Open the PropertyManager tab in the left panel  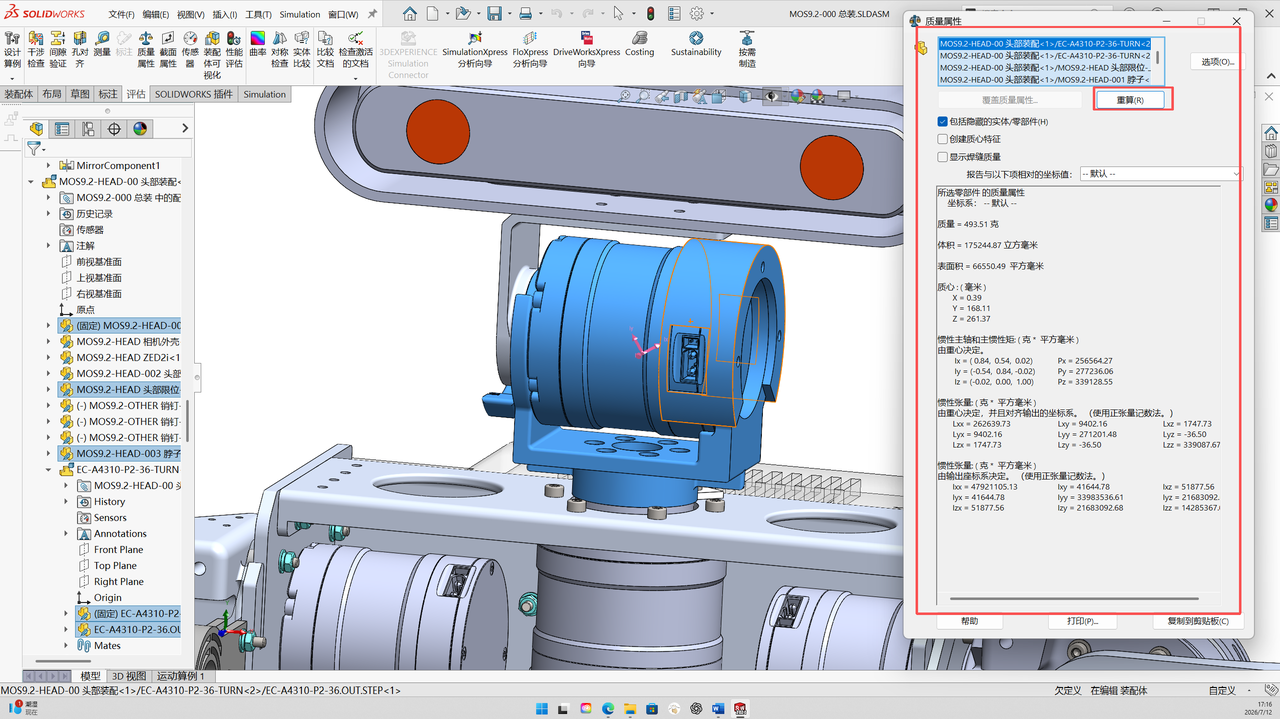point(62,129)
